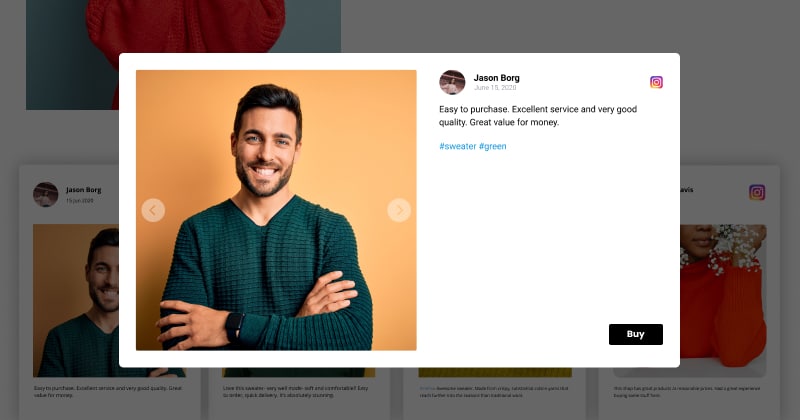
Task: Click the large green sweater photo
Action: tap(276, 210)
